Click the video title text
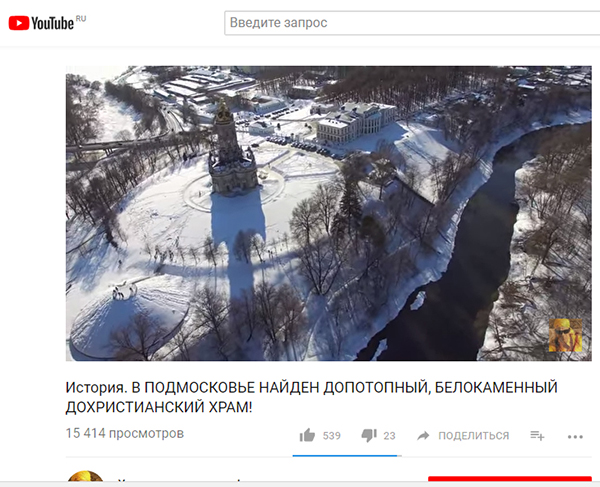 coord(311,397)
